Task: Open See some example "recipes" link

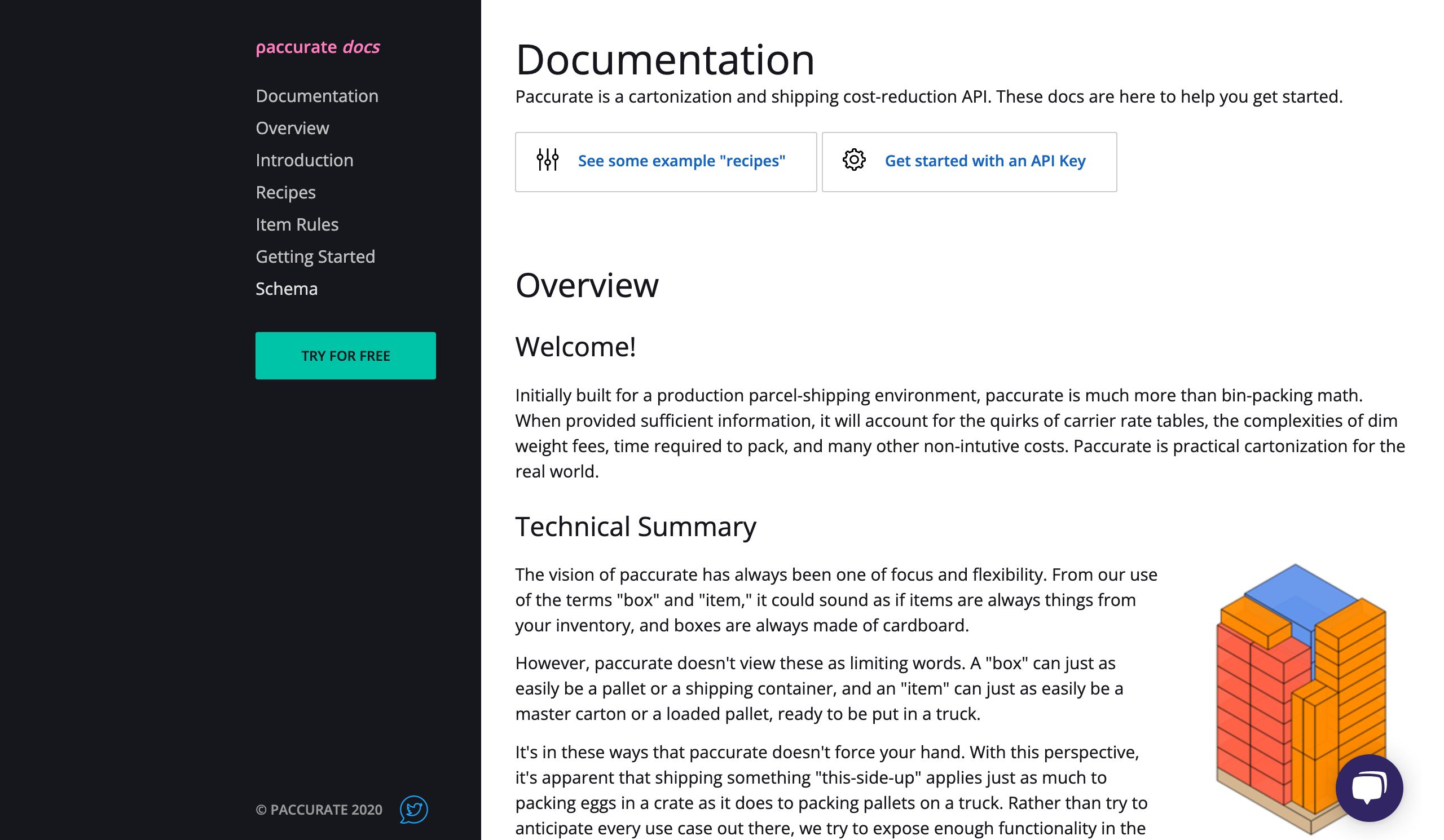Action: tap(681, 161)
